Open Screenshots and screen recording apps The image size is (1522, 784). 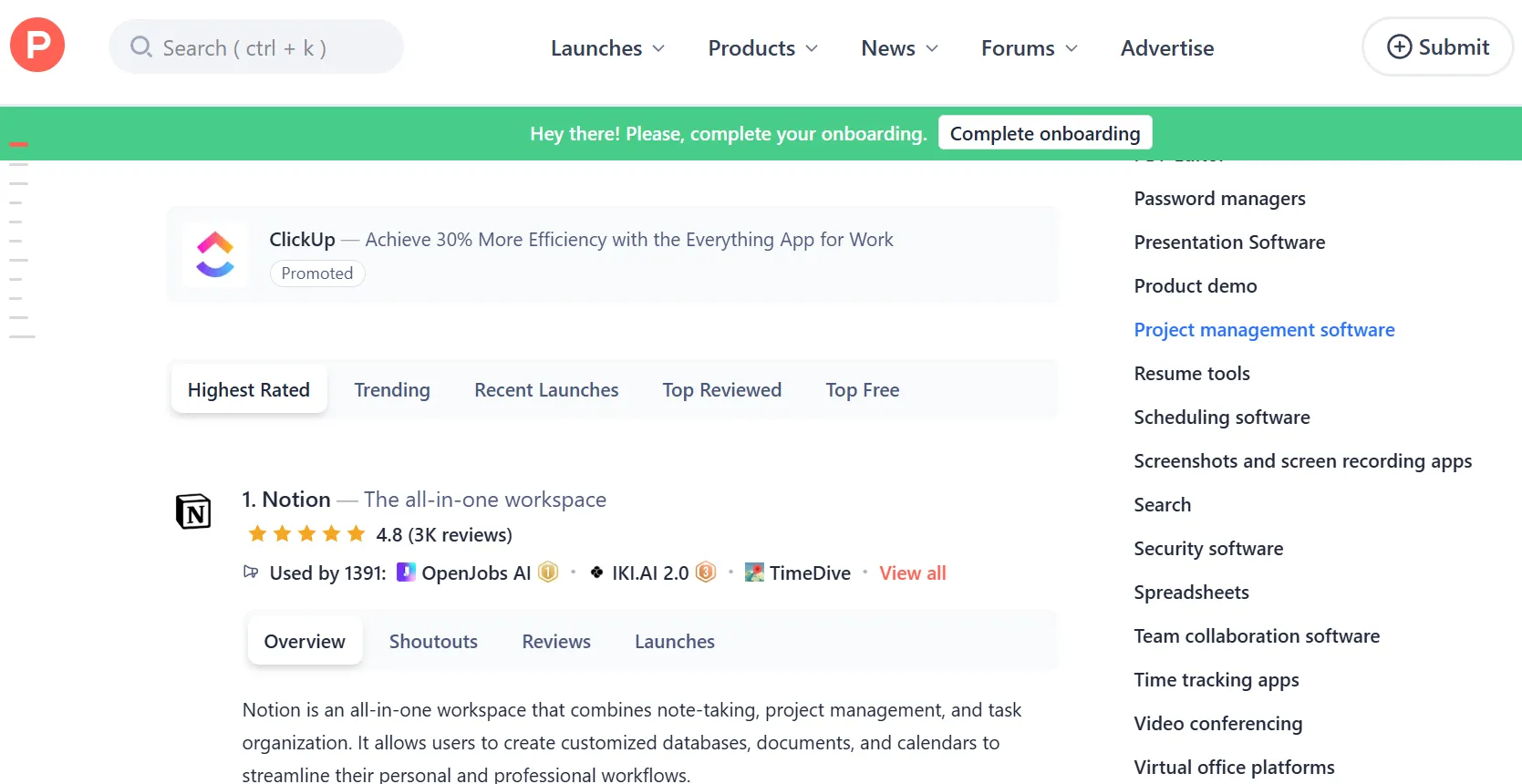click(x=1302, y=461)
